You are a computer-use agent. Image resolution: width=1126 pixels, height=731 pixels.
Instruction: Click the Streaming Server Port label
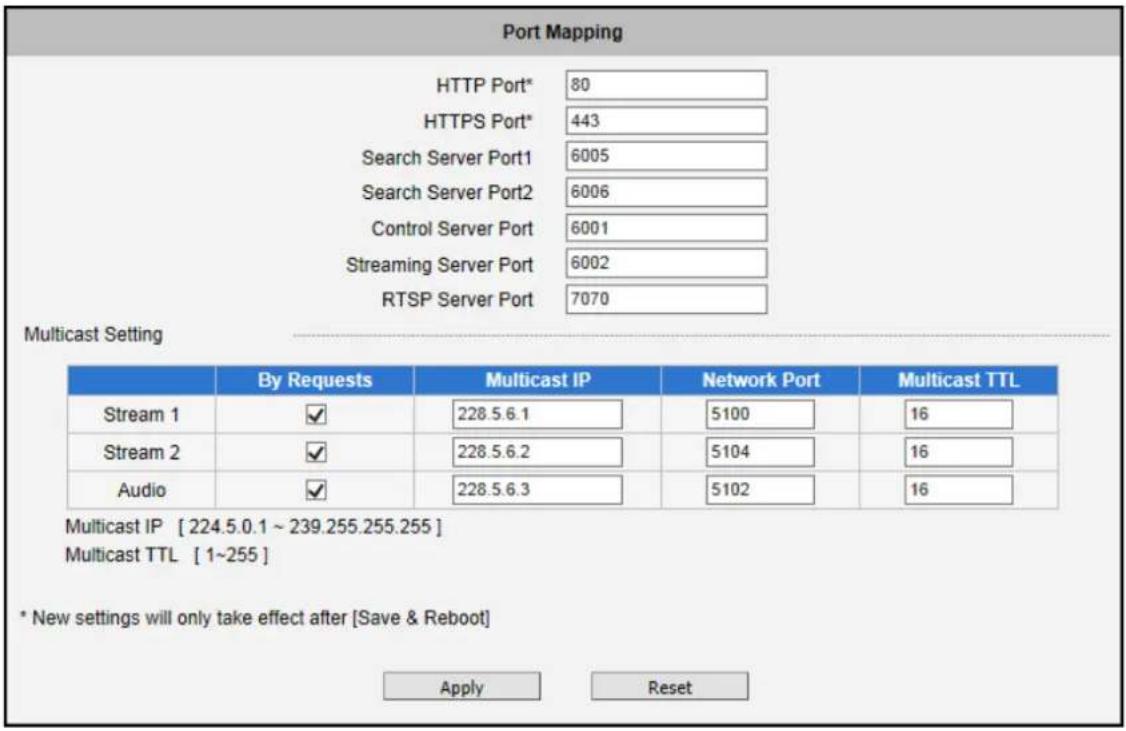click(439, 264)
